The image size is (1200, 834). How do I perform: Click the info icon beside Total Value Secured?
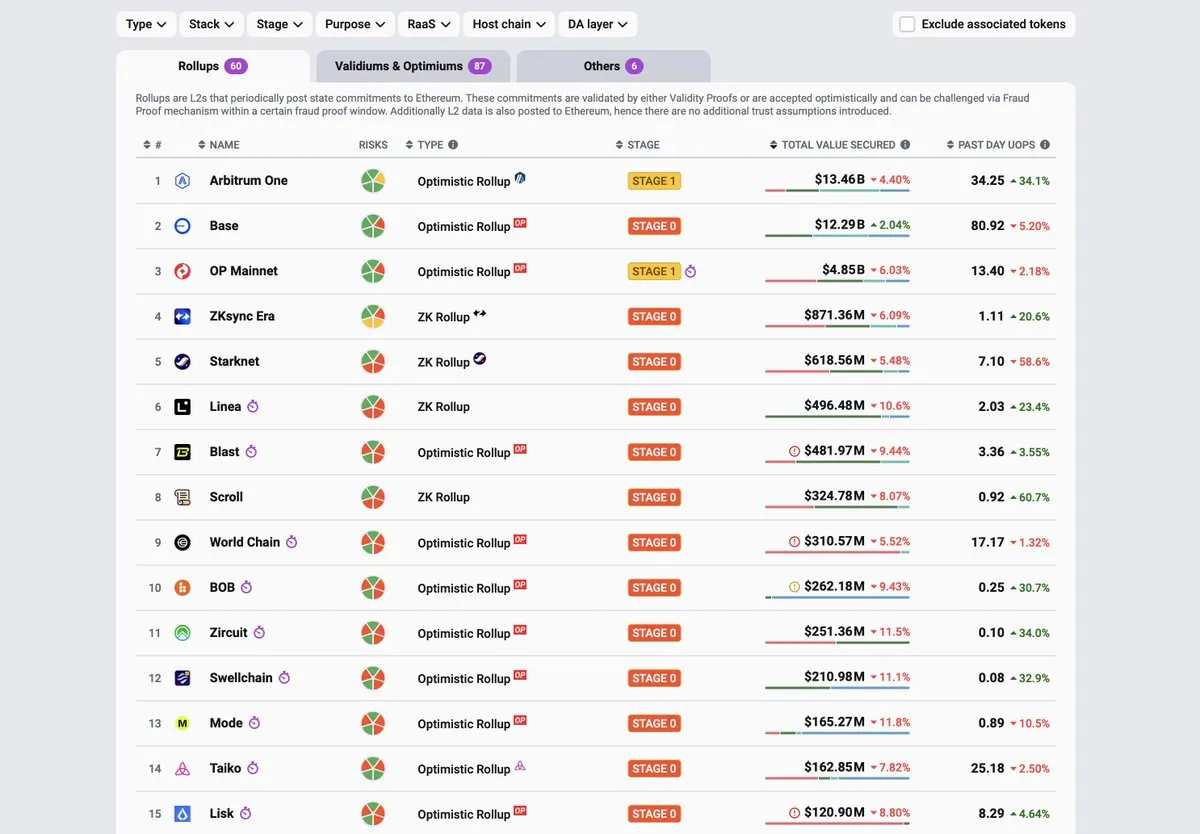[905, 145]
